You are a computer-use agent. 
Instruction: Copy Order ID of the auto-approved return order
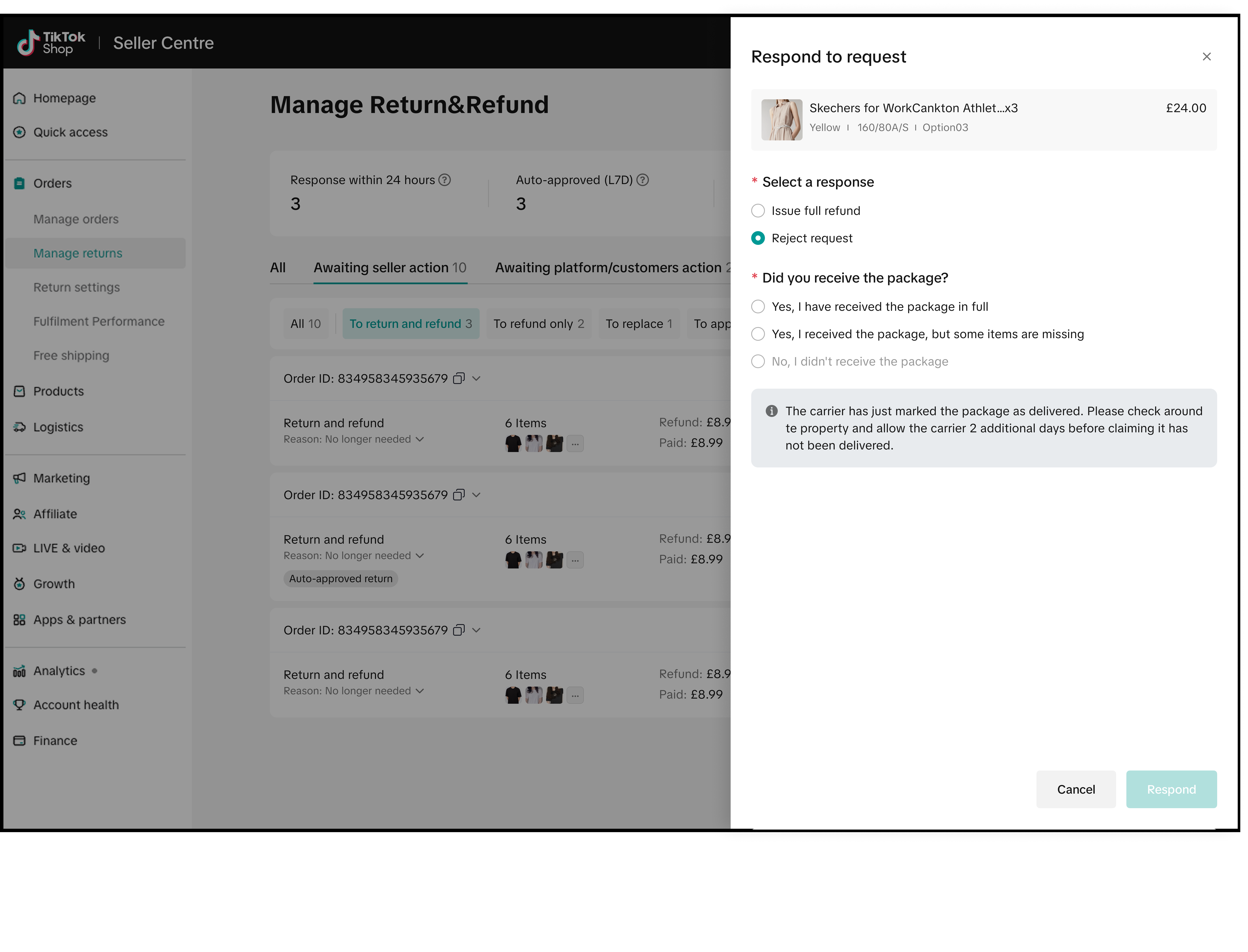tap(459, 495)
